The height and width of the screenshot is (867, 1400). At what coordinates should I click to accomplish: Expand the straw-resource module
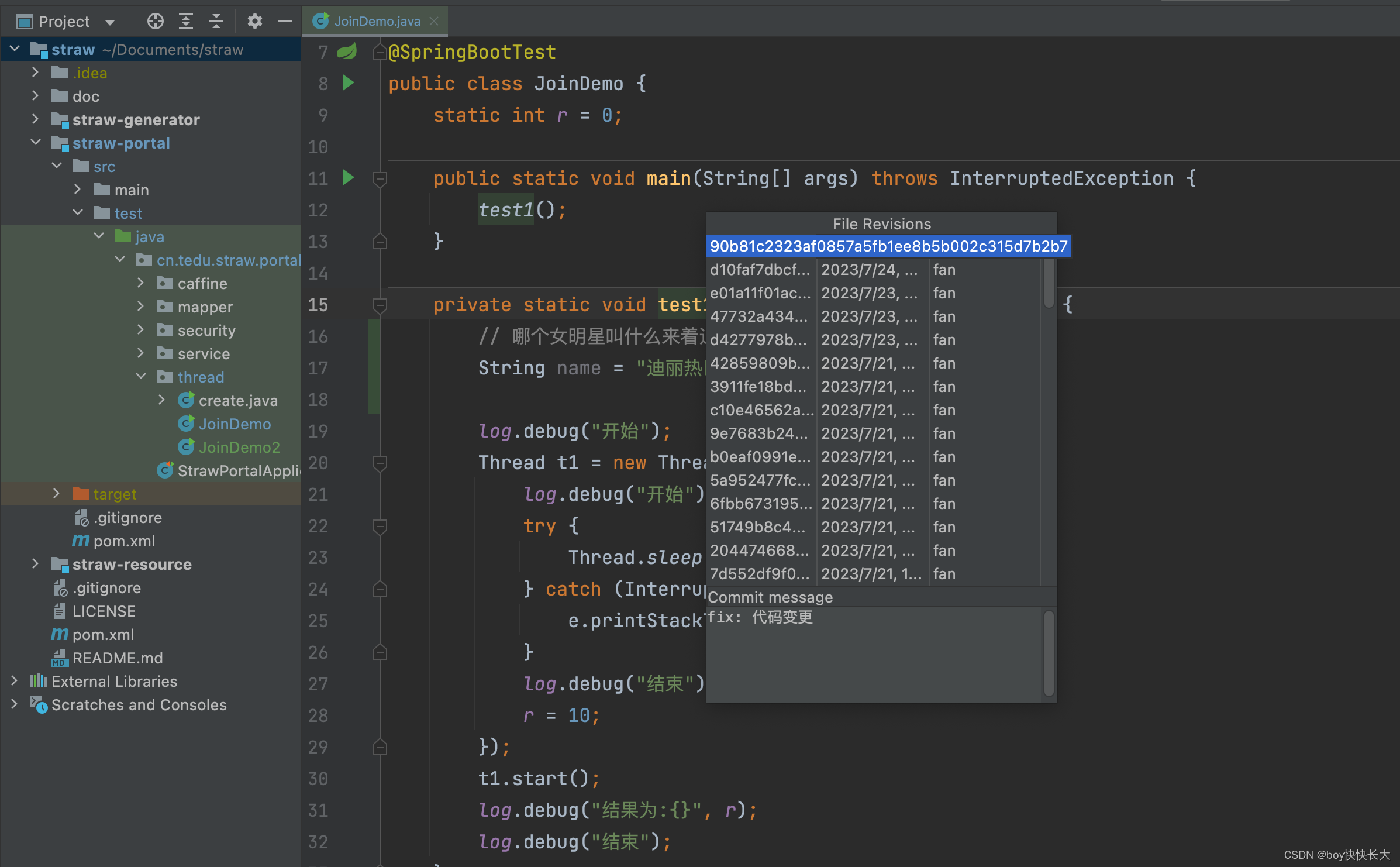click(x=36, y=564)
